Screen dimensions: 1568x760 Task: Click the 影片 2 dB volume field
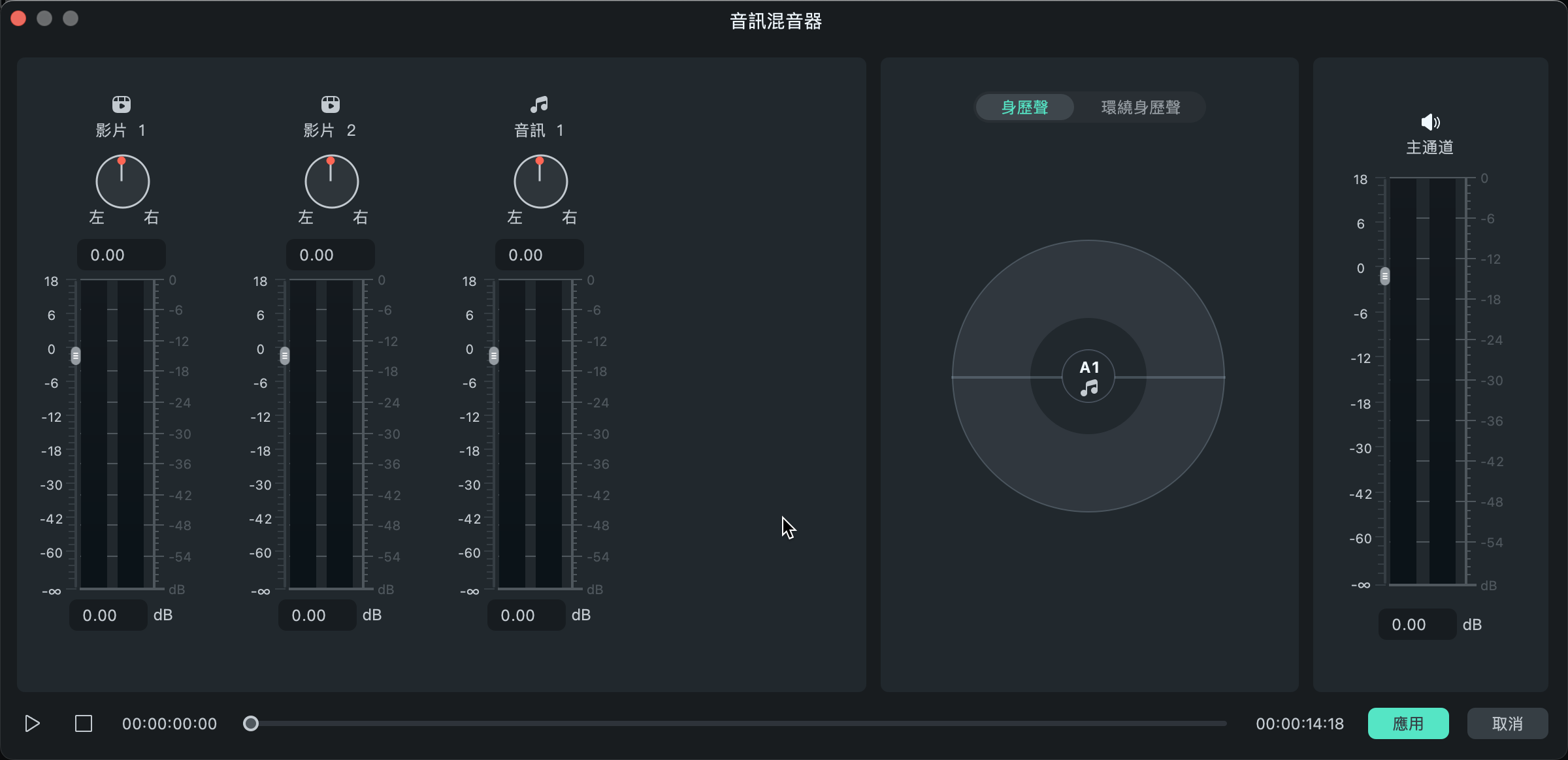point(318,615)
